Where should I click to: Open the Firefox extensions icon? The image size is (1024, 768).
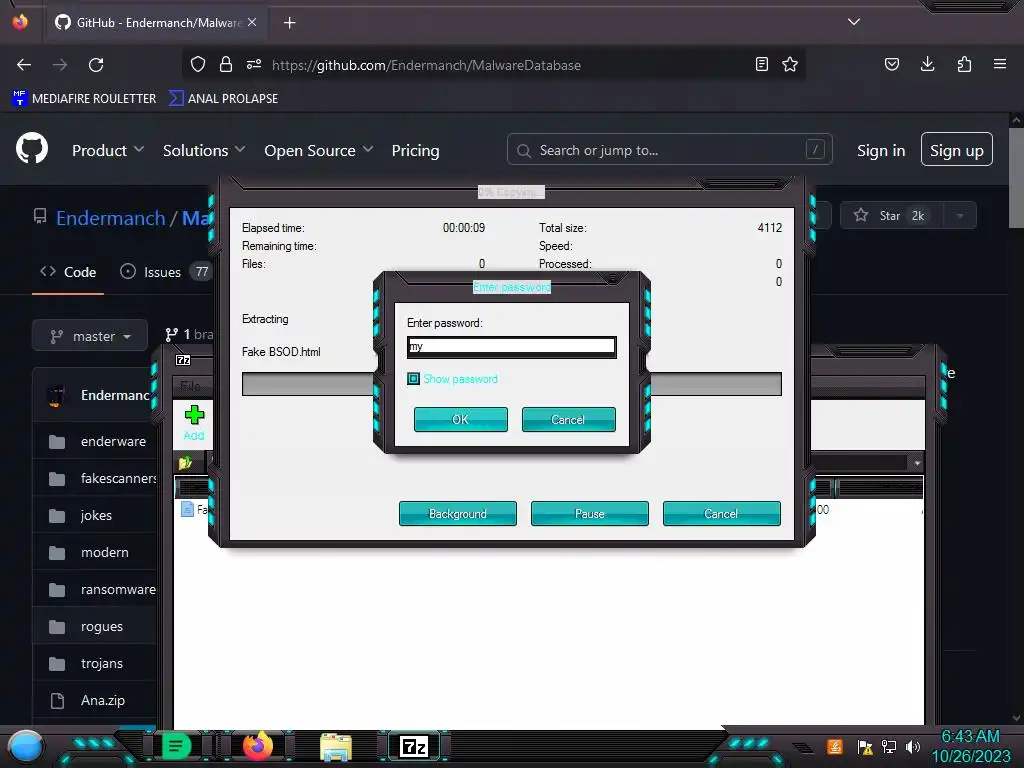[x=964, y=64]
